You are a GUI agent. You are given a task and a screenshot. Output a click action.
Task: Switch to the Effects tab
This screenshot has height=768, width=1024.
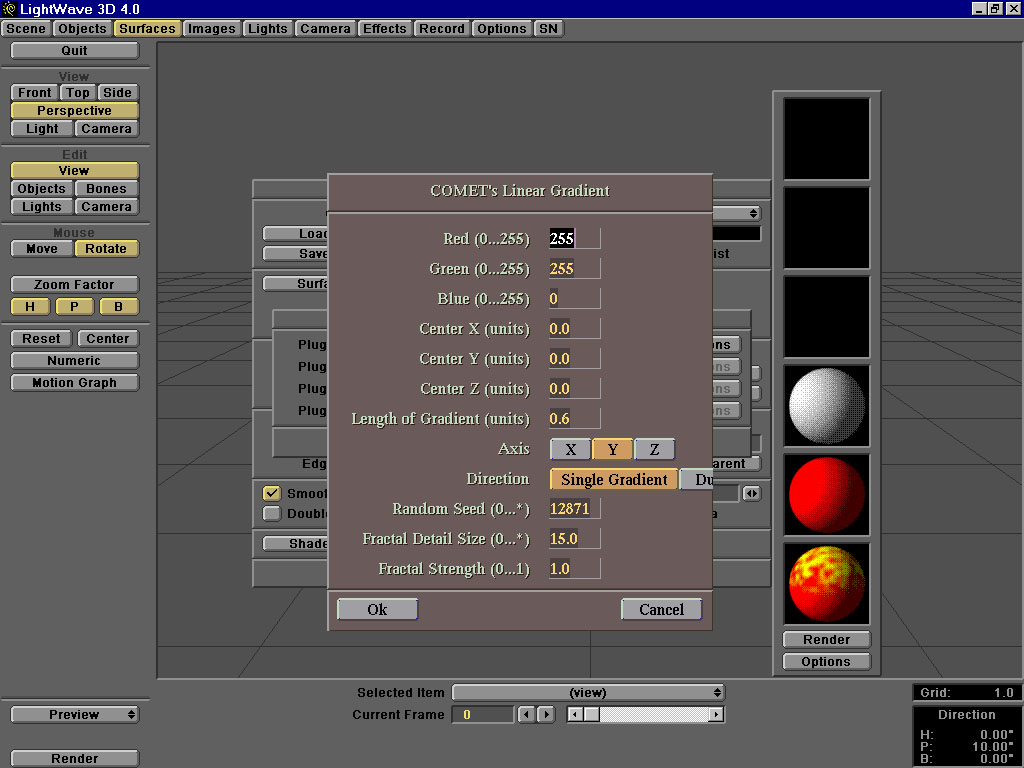384,29
